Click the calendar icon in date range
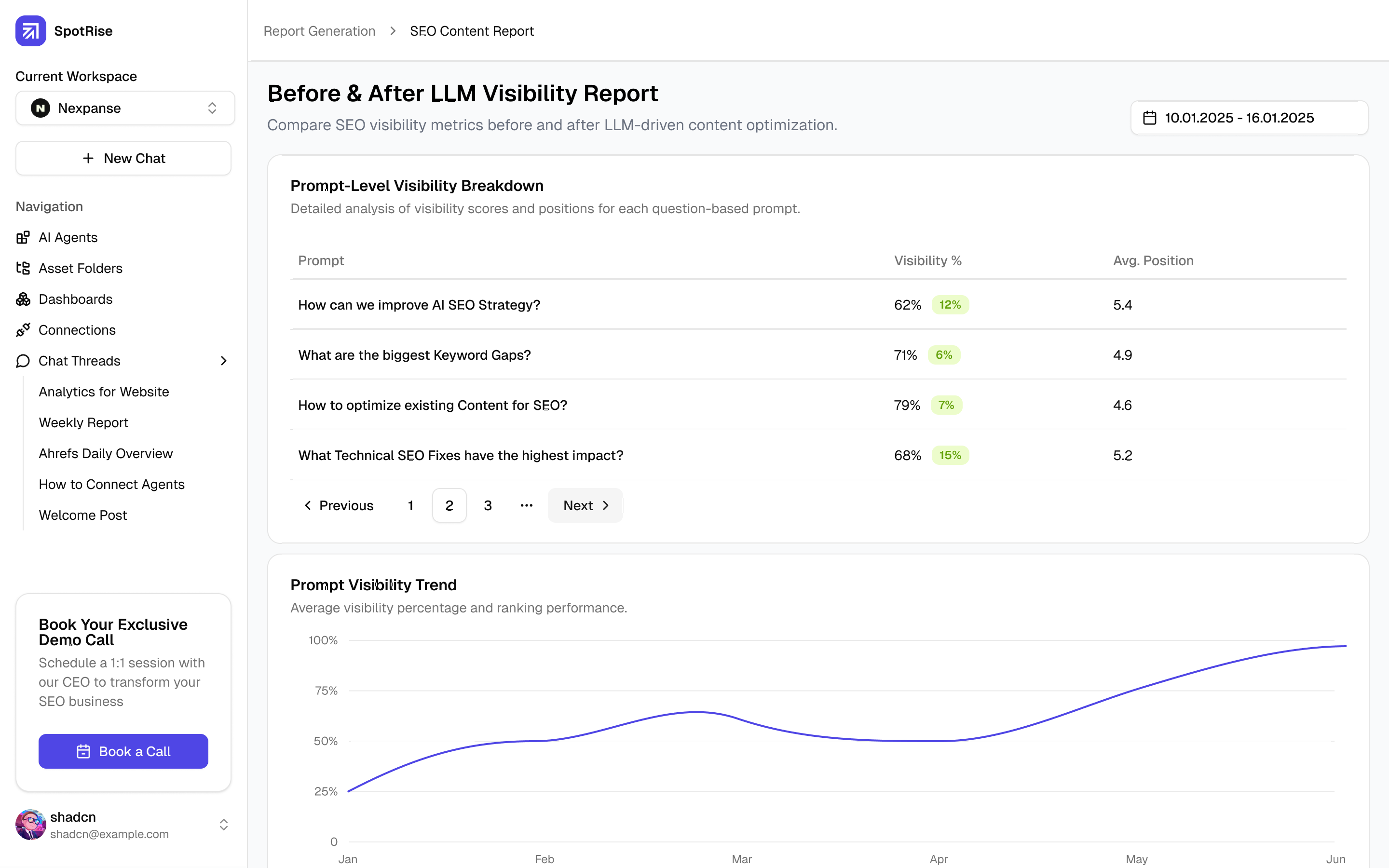Screen dimensions: 1389x868 1149,118
